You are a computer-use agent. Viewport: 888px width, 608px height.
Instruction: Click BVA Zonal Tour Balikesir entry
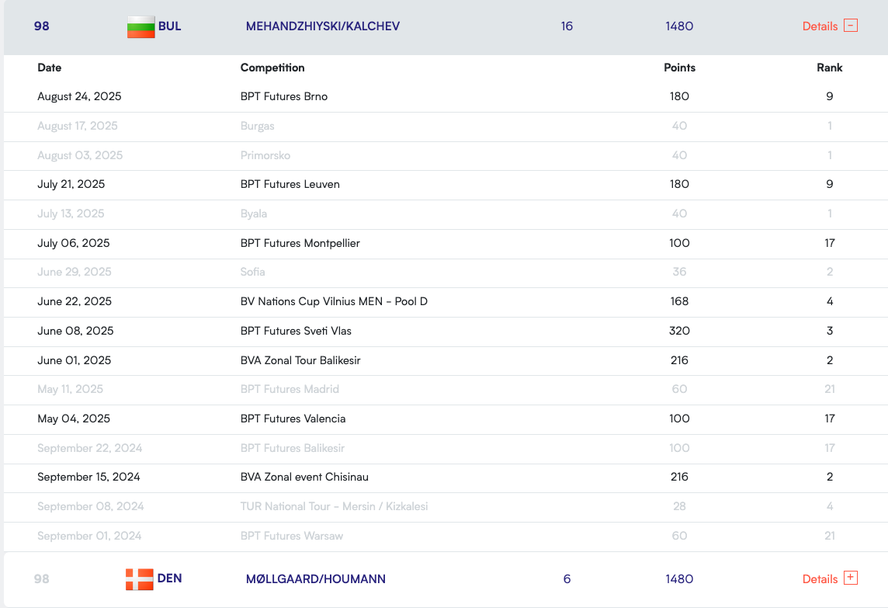click(x=300, y=360)
